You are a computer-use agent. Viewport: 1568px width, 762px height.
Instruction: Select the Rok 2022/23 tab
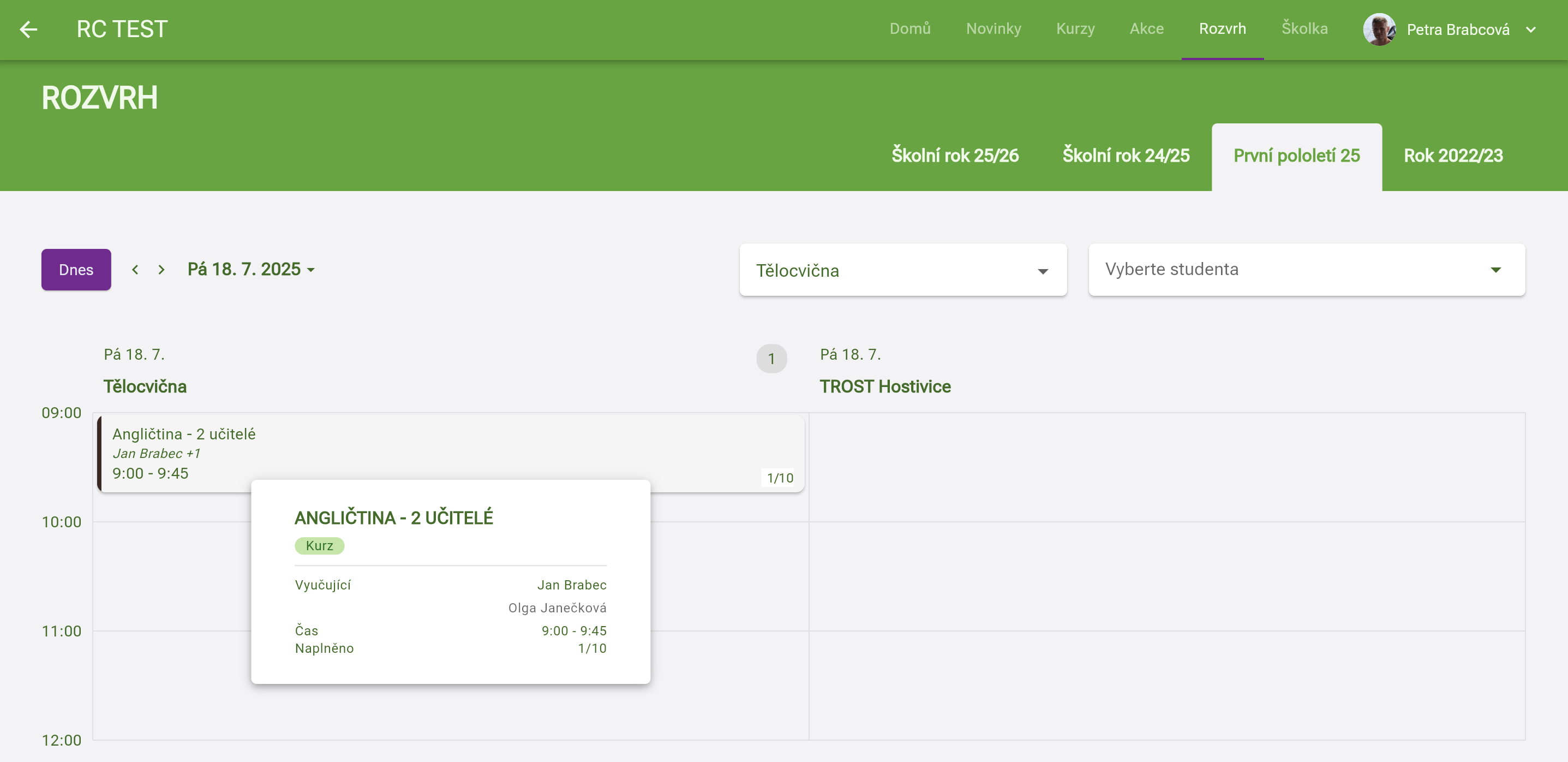tap(1453, 156)
